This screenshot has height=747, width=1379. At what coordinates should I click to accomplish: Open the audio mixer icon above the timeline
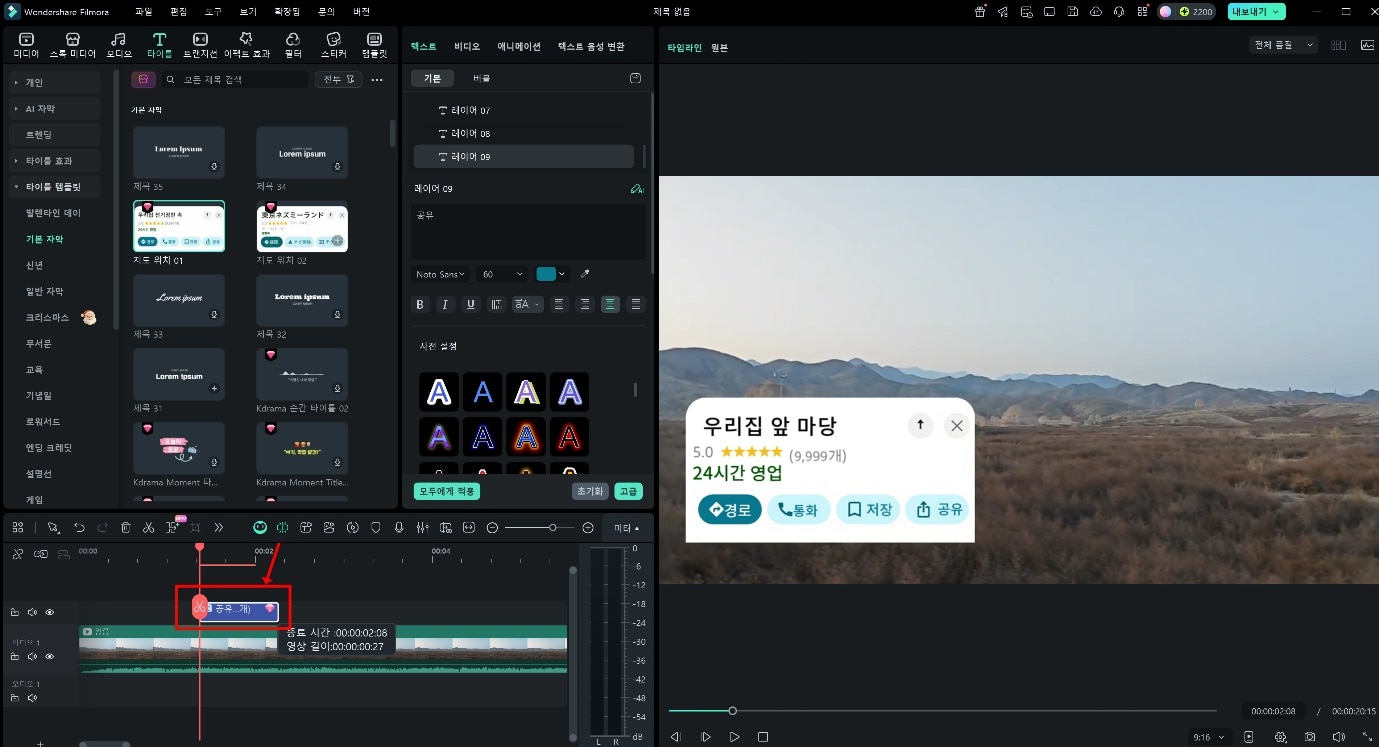point(423,527)
